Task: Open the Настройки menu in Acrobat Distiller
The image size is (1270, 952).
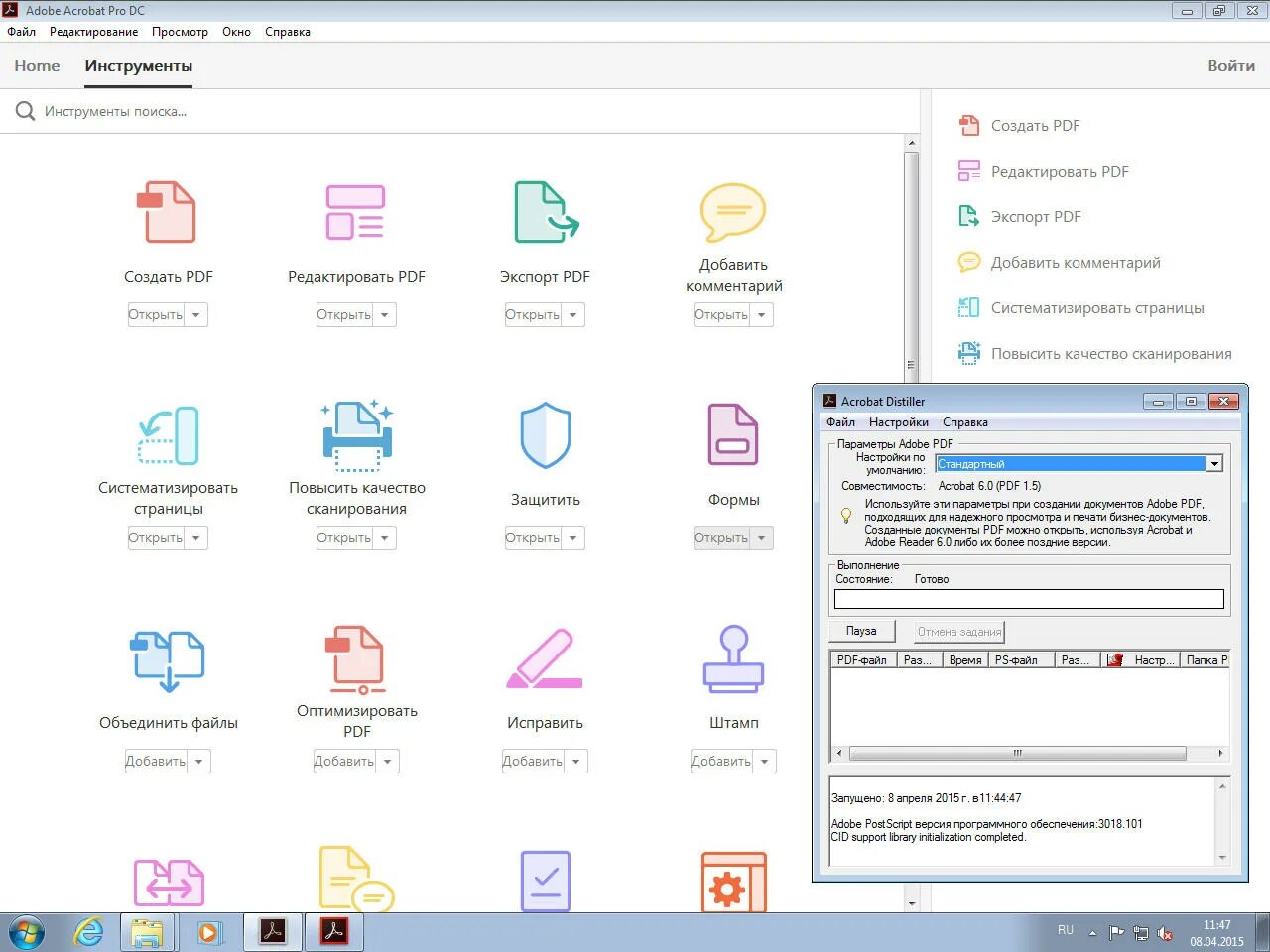Action: click(x=898, y=421)
